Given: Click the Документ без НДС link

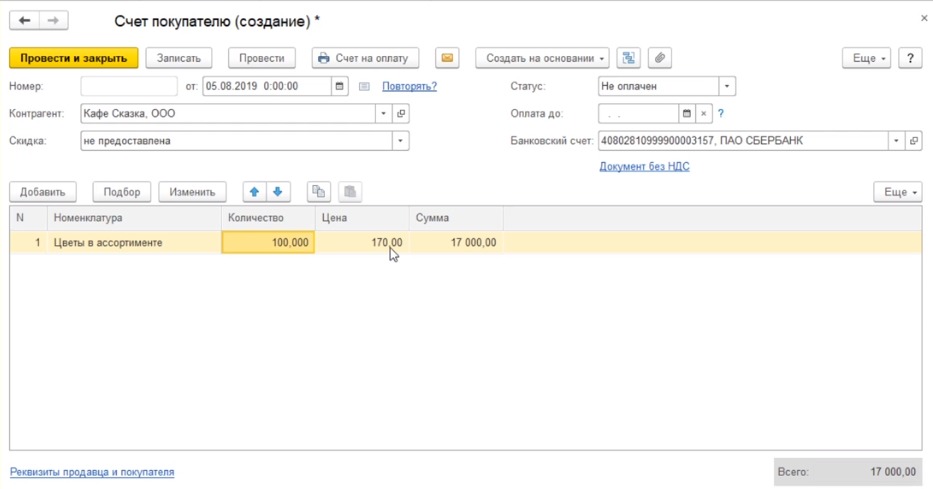Looking at the screenshot, I should click(644, 166).
